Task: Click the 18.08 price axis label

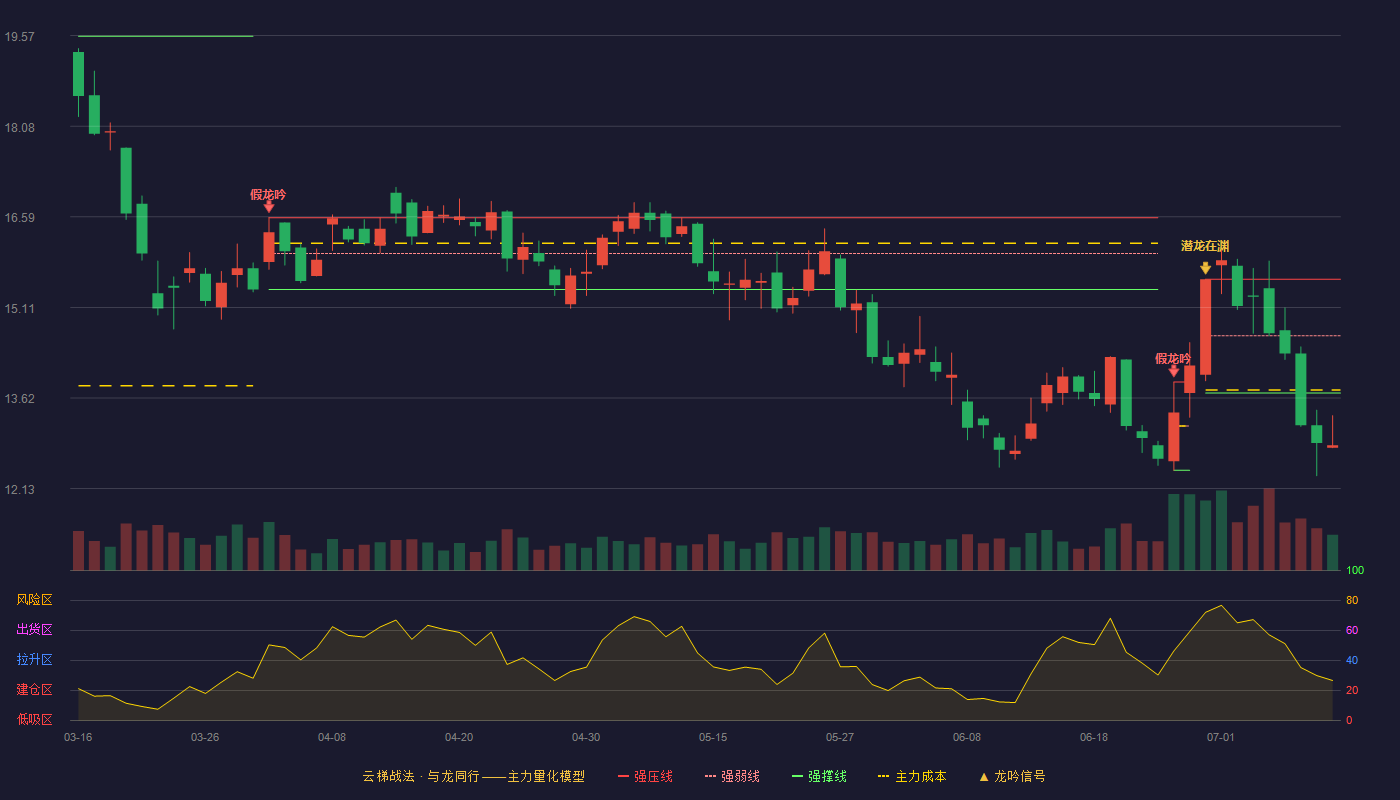Action: [19, 128]
